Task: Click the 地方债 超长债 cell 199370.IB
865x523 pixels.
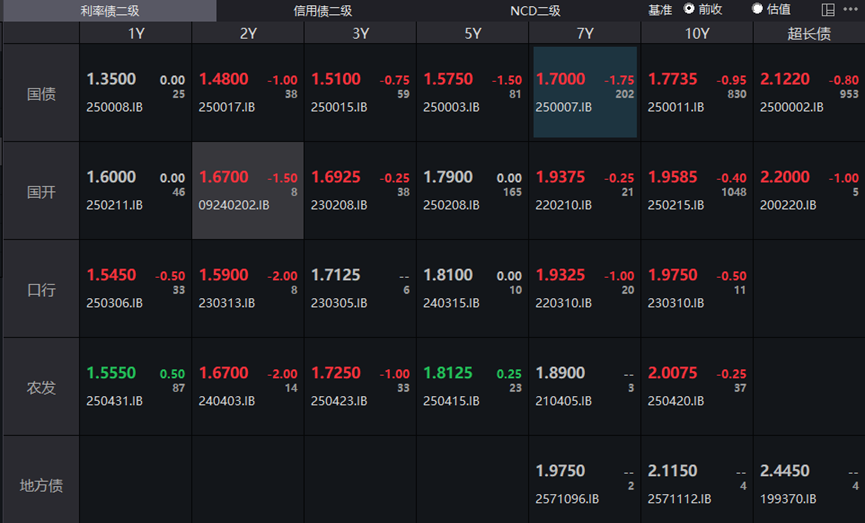Action: point(809,484)
